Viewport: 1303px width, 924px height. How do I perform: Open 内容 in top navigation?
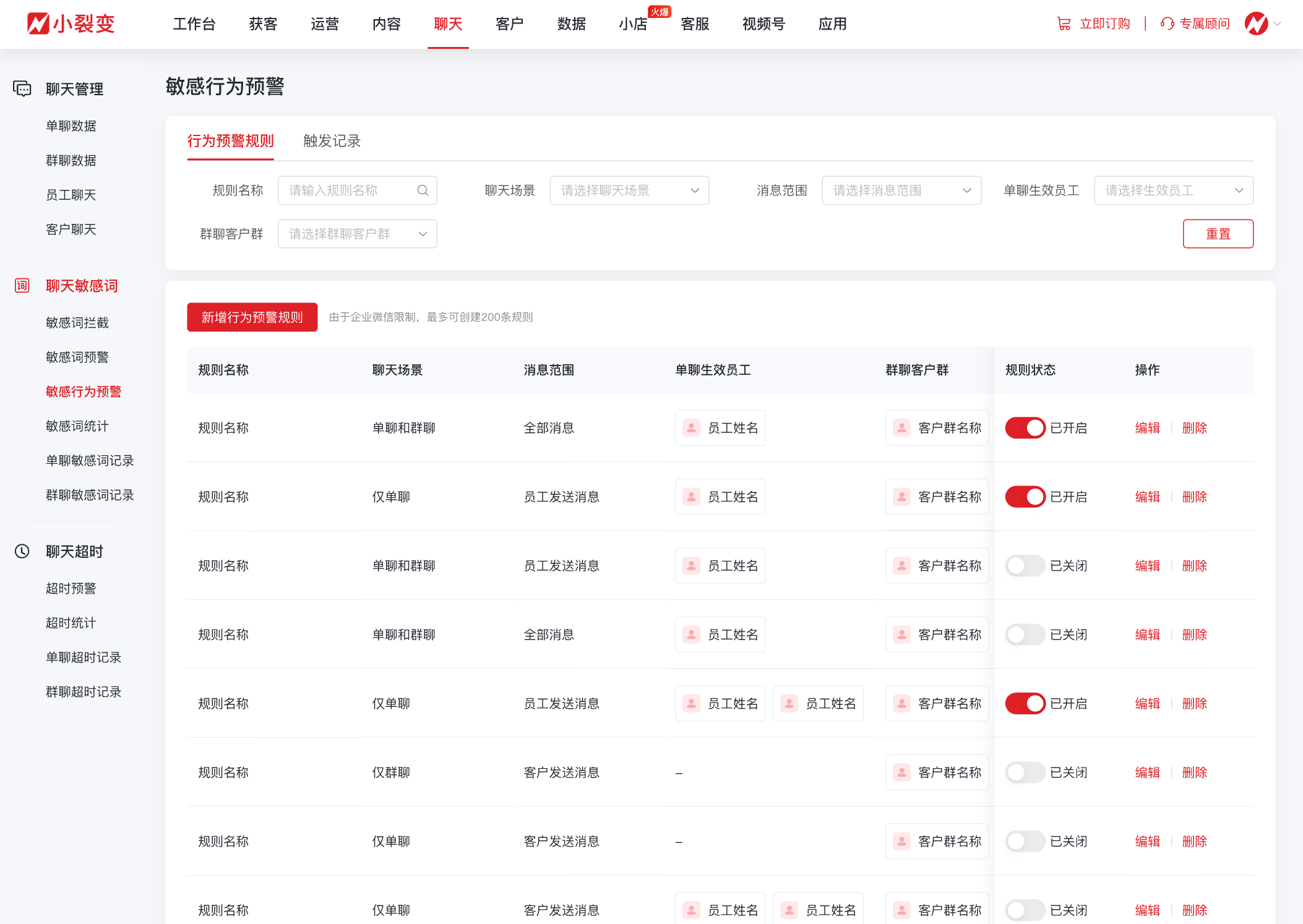387,24
